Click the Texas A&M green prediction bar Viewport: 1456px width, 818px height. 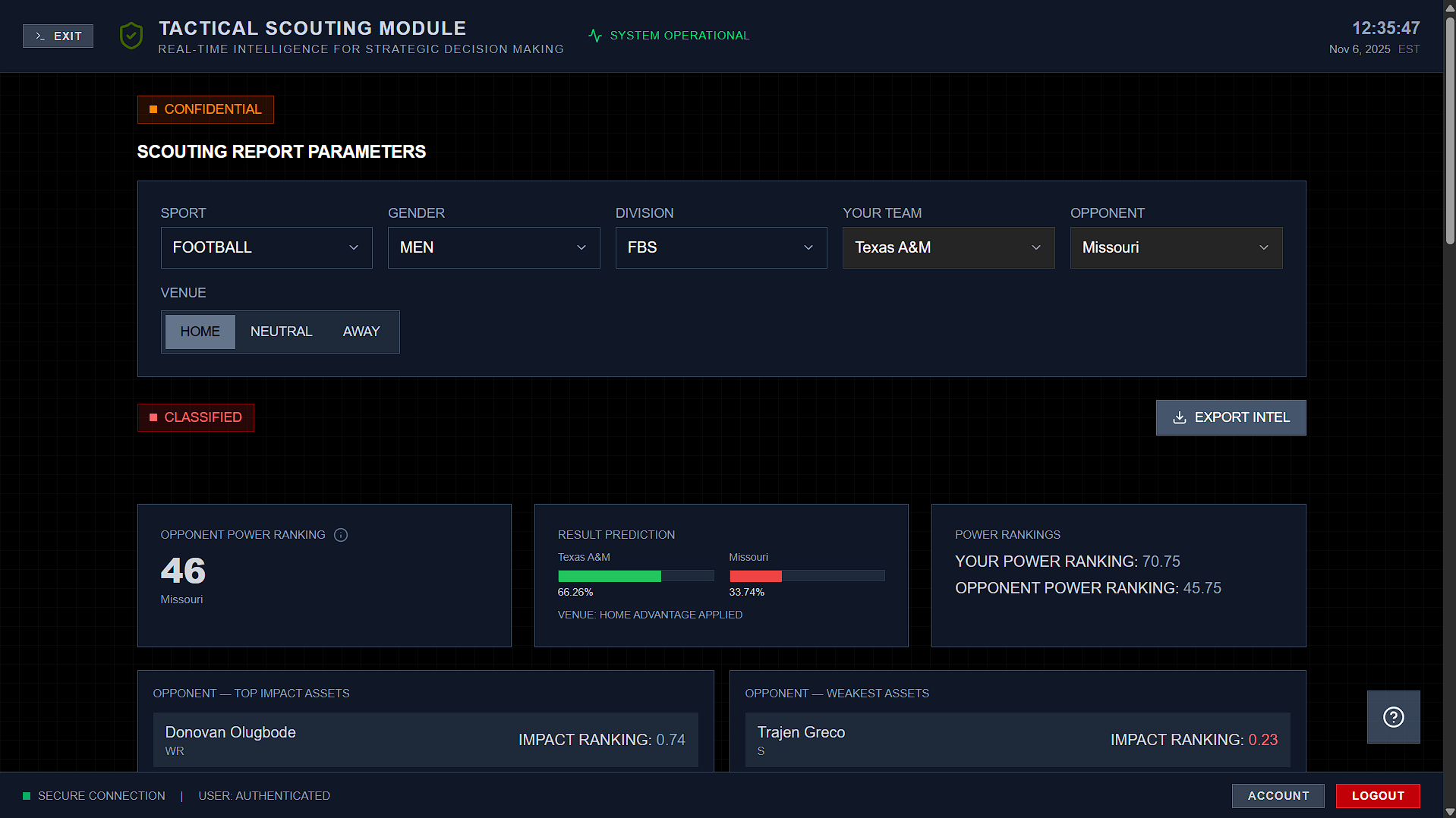pyautogui.click(x=609, y=576)
